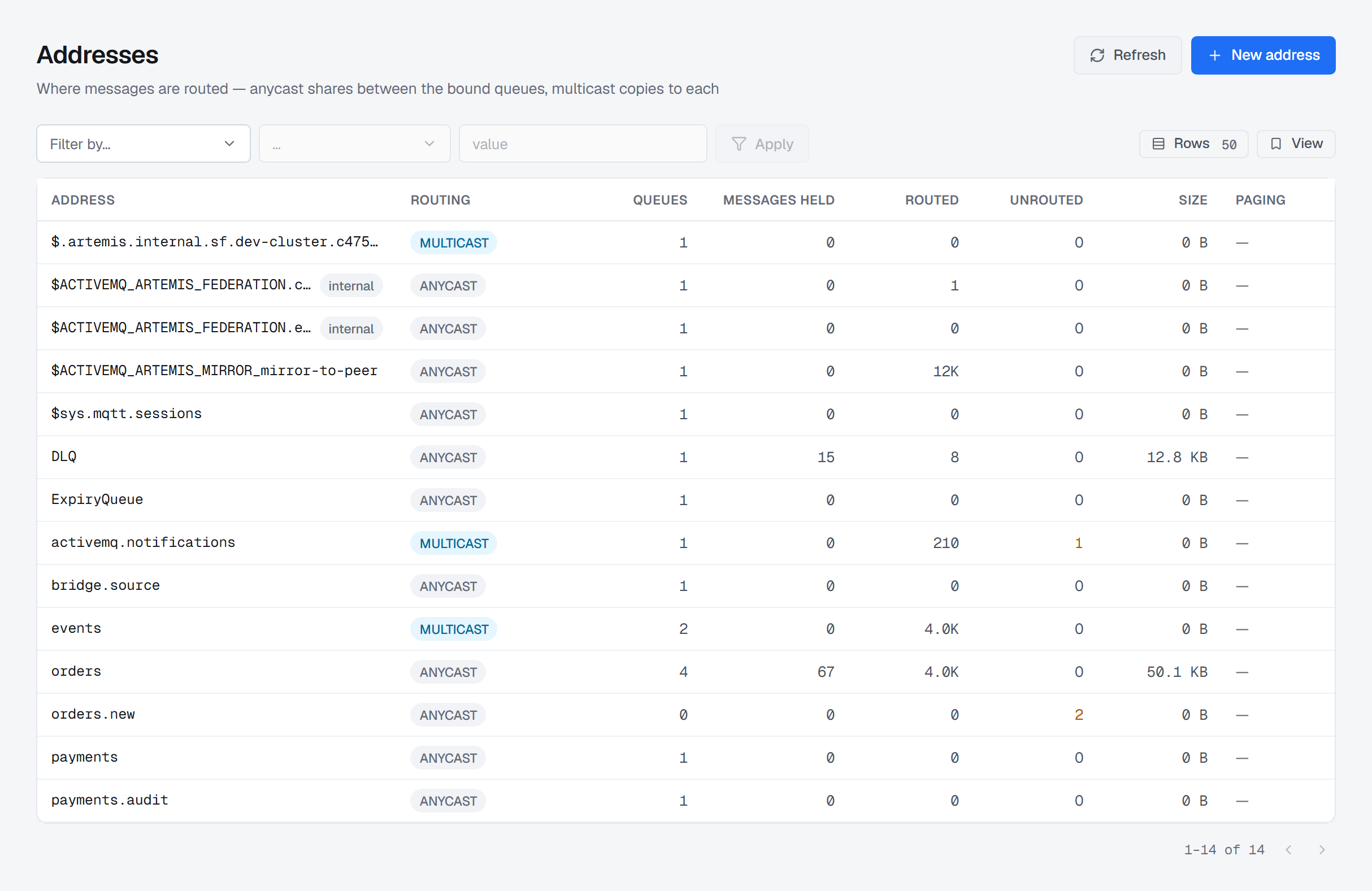
Task: Sort by the MESSAGES HELD column header
Action: click(x=778, y=200)
